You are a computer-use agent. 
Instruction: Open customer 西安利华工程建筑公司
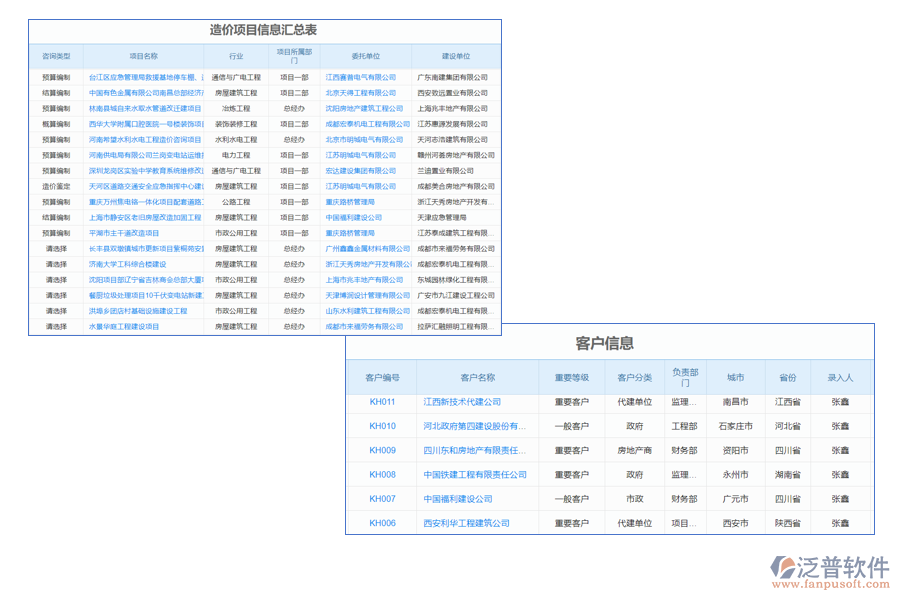pos(468,523)
